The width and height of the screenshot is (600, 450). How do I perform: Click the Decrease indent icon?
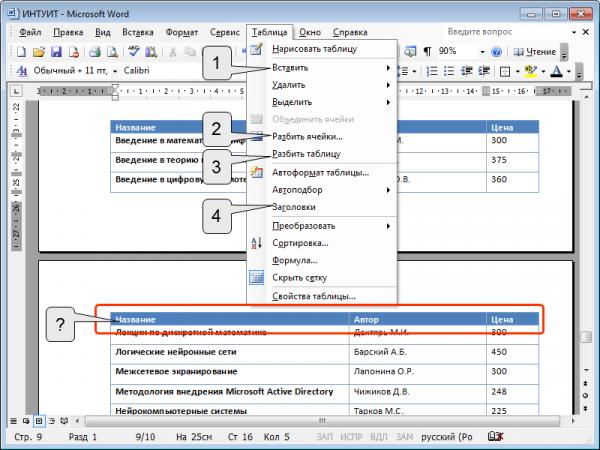point(466,71)
